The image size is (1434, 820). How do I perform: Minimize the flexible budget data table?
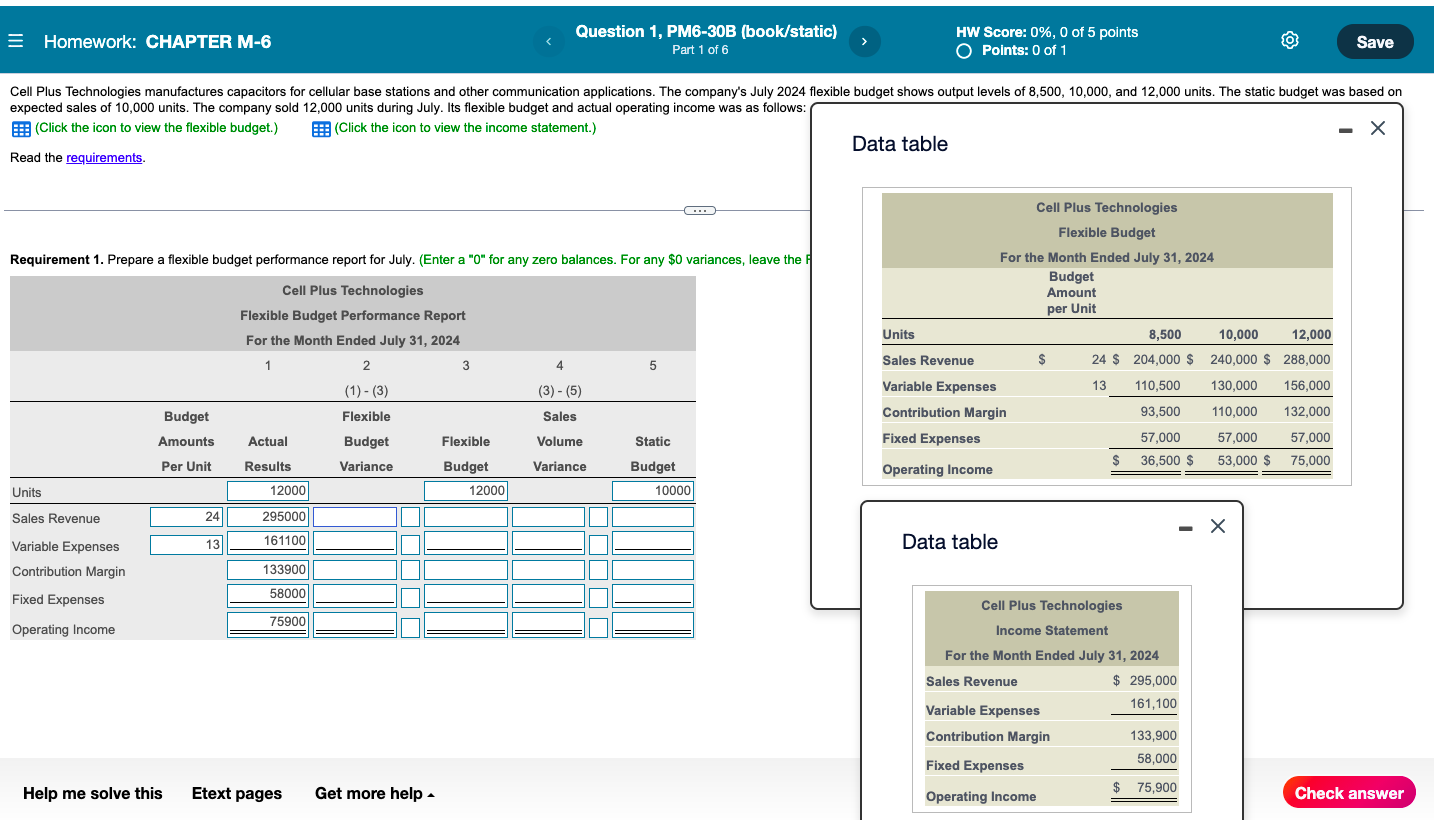click(x=1346, y=129)
